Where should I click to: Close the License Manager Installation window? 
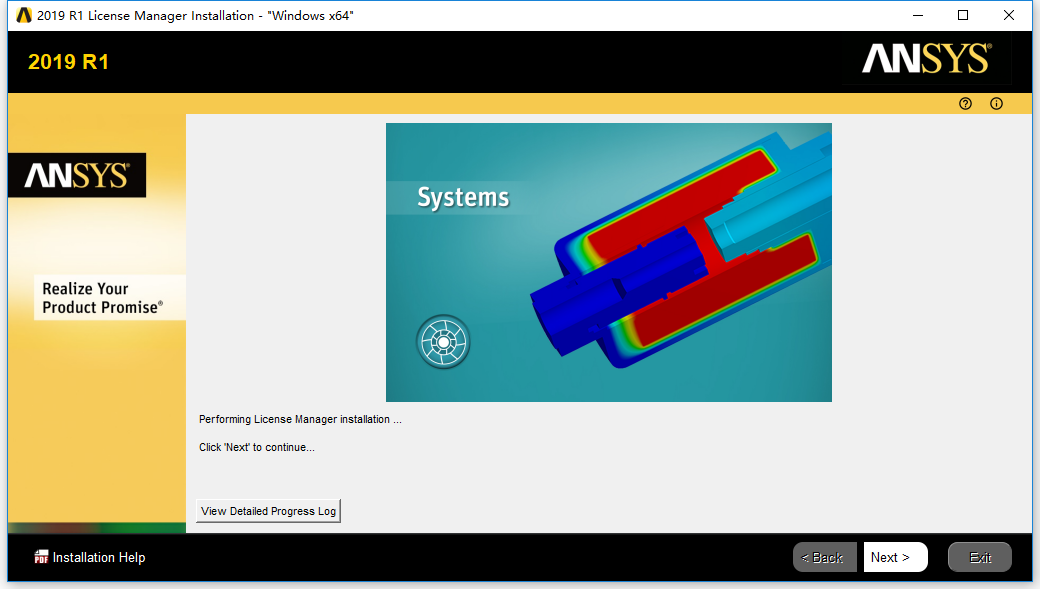pos(1009,15)
